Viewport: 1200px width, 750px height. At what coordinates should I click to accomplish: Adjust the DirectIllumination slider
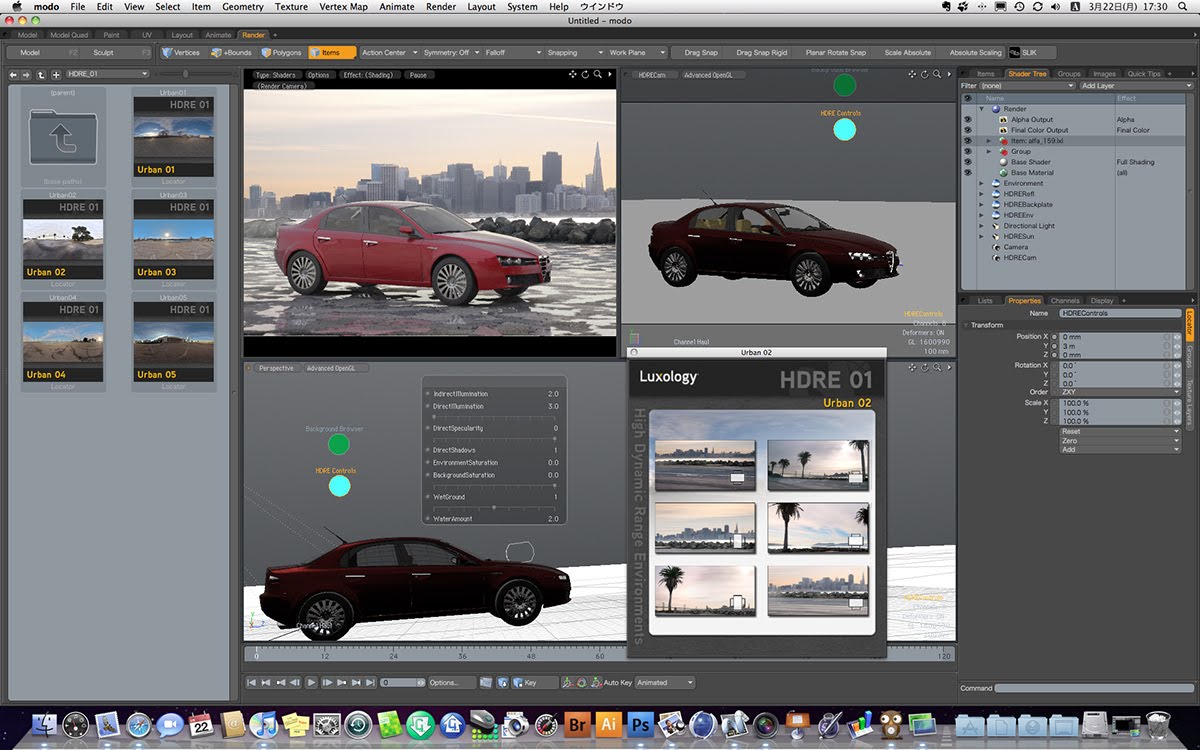click(493, 416)
